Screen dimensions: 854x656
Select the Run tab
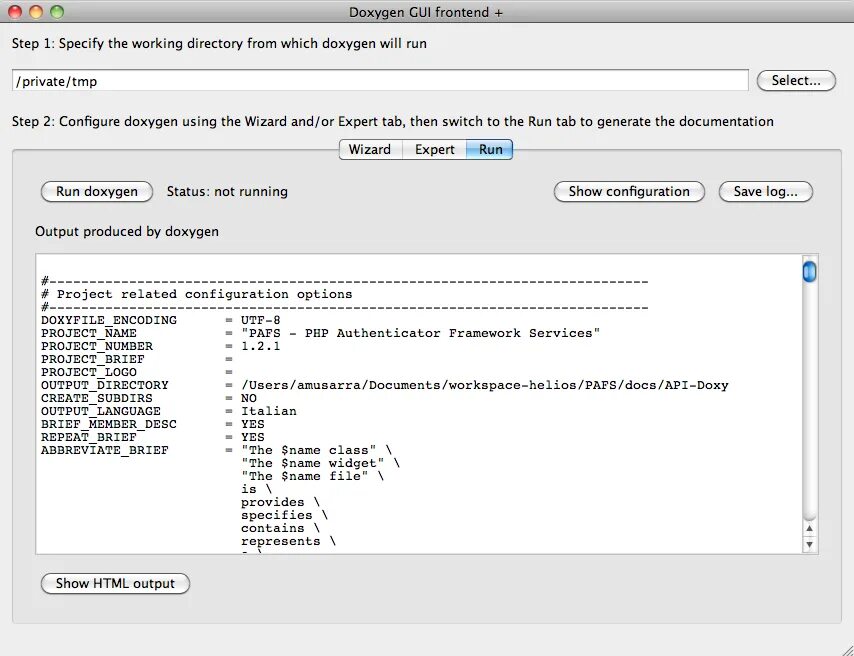coord(490,150)
